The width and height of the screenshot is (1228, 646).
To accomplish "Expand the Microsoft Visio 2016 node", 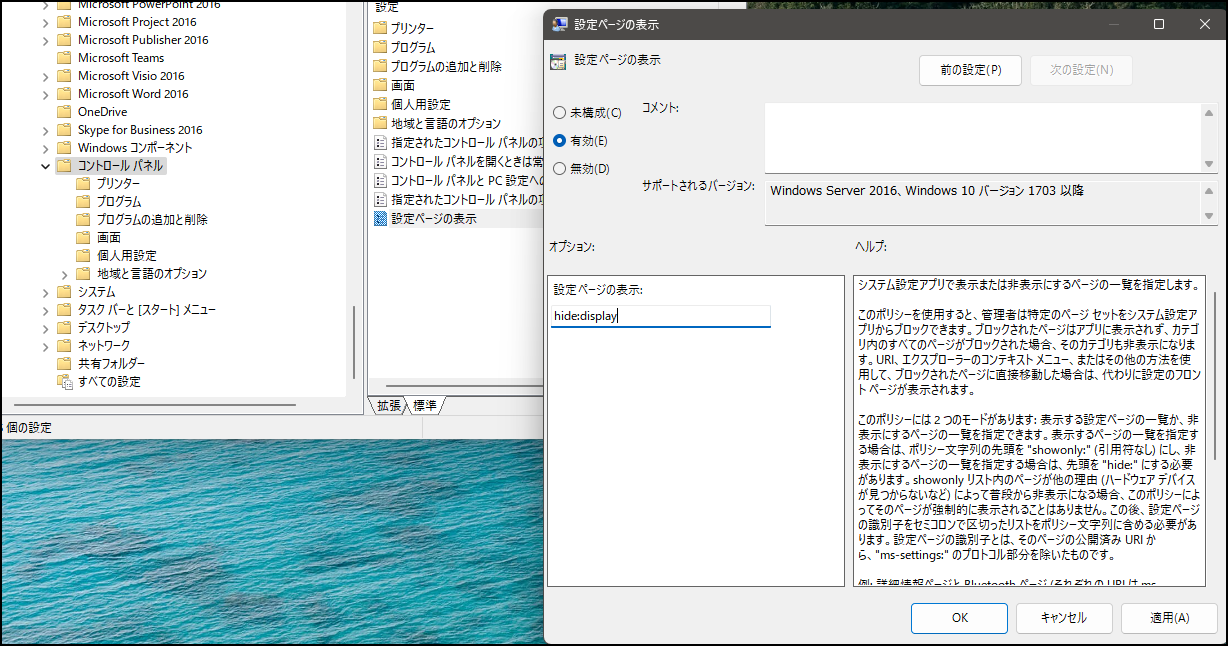I will [x=45, y=75].
